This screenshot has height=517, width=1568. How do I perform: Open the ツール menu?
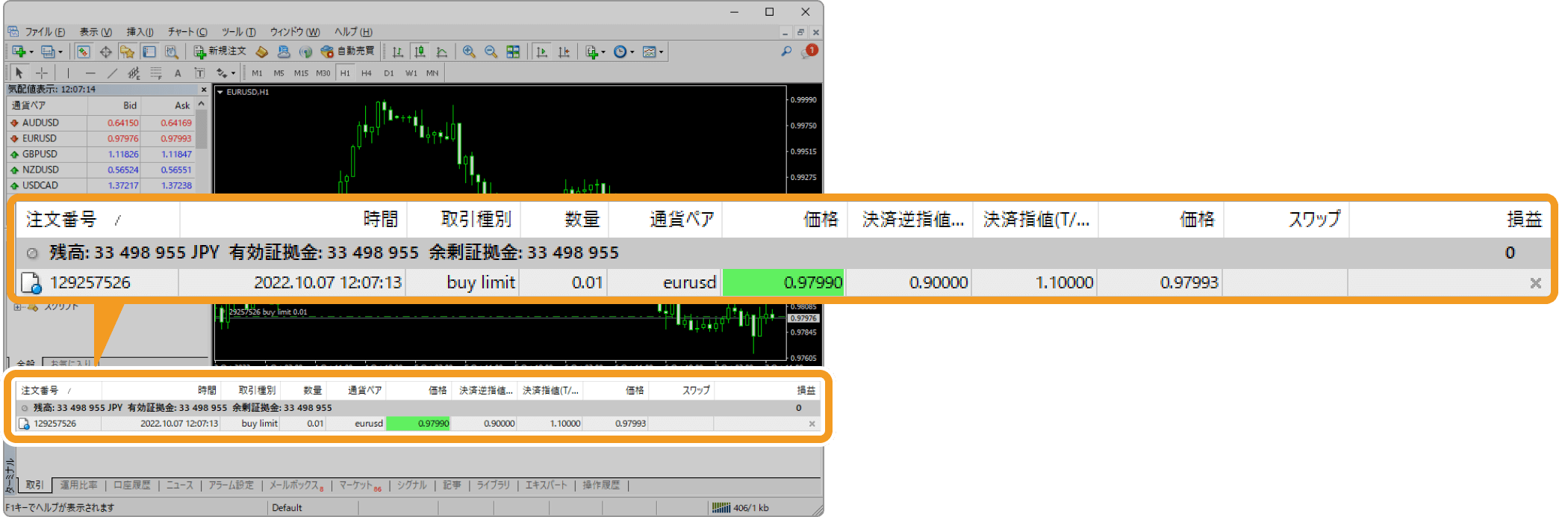click(x=238, y=31)
